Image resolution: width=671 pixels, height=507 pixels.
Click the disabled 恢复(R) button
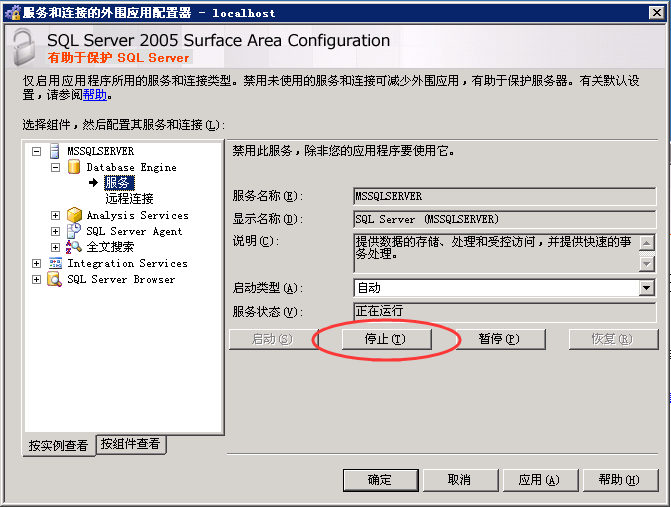pos(613,339)
